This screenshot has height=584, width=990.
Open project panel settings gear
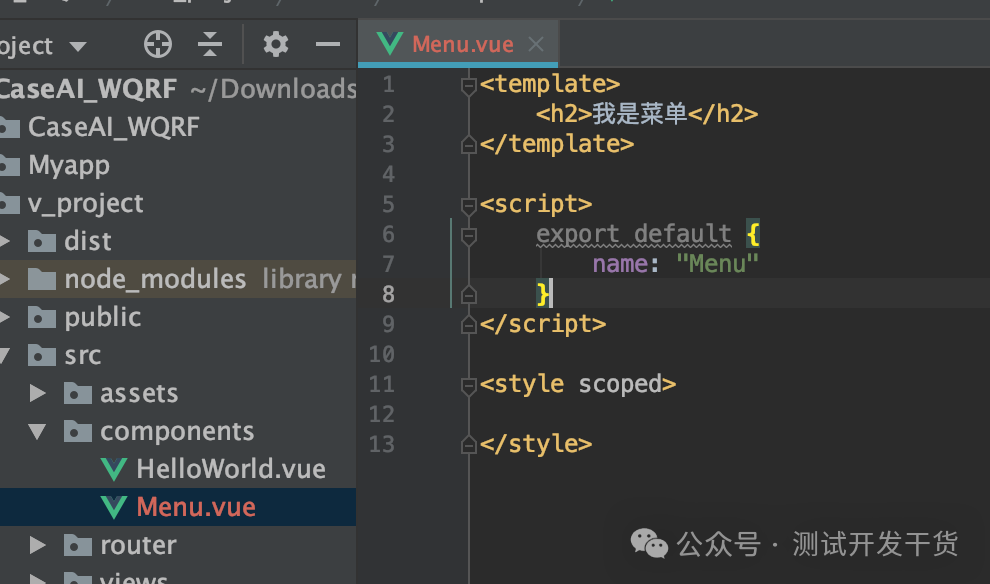click(x=275, y=44)
